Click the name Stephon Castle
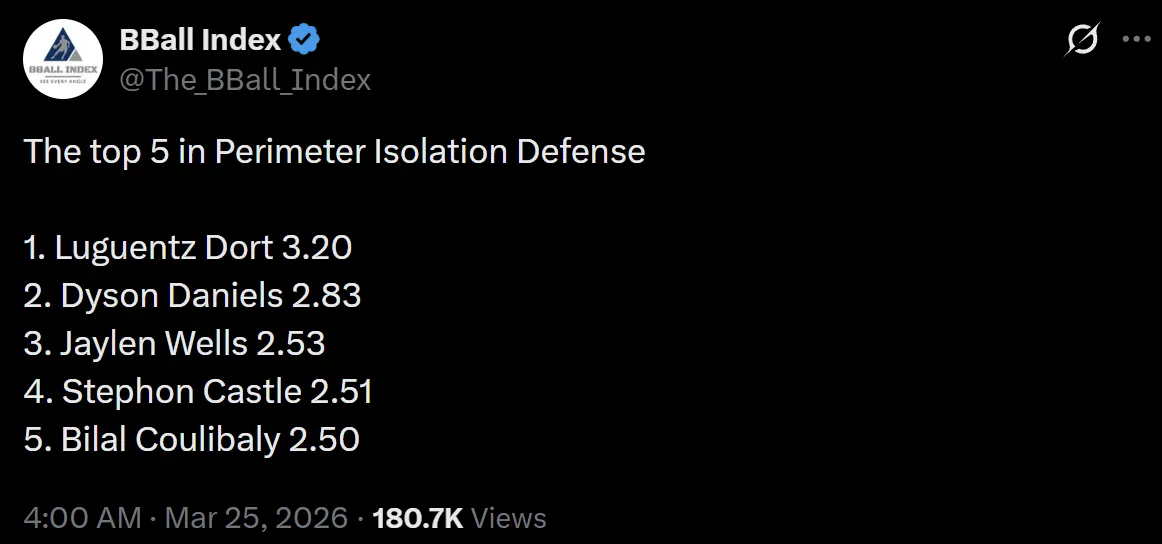This screenshot has width=1162, height=544. (181, 391)
